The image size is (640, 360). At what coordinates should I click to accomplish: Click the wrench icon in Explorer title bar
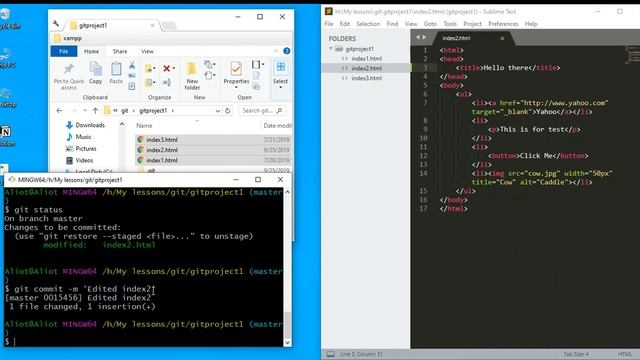point(56,24)
